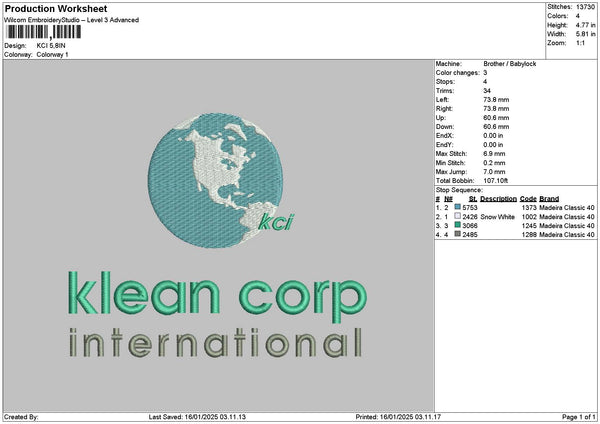Click the small 'kci' lettering on the globe
The image size is (600, 424).
tap(277, 222)
